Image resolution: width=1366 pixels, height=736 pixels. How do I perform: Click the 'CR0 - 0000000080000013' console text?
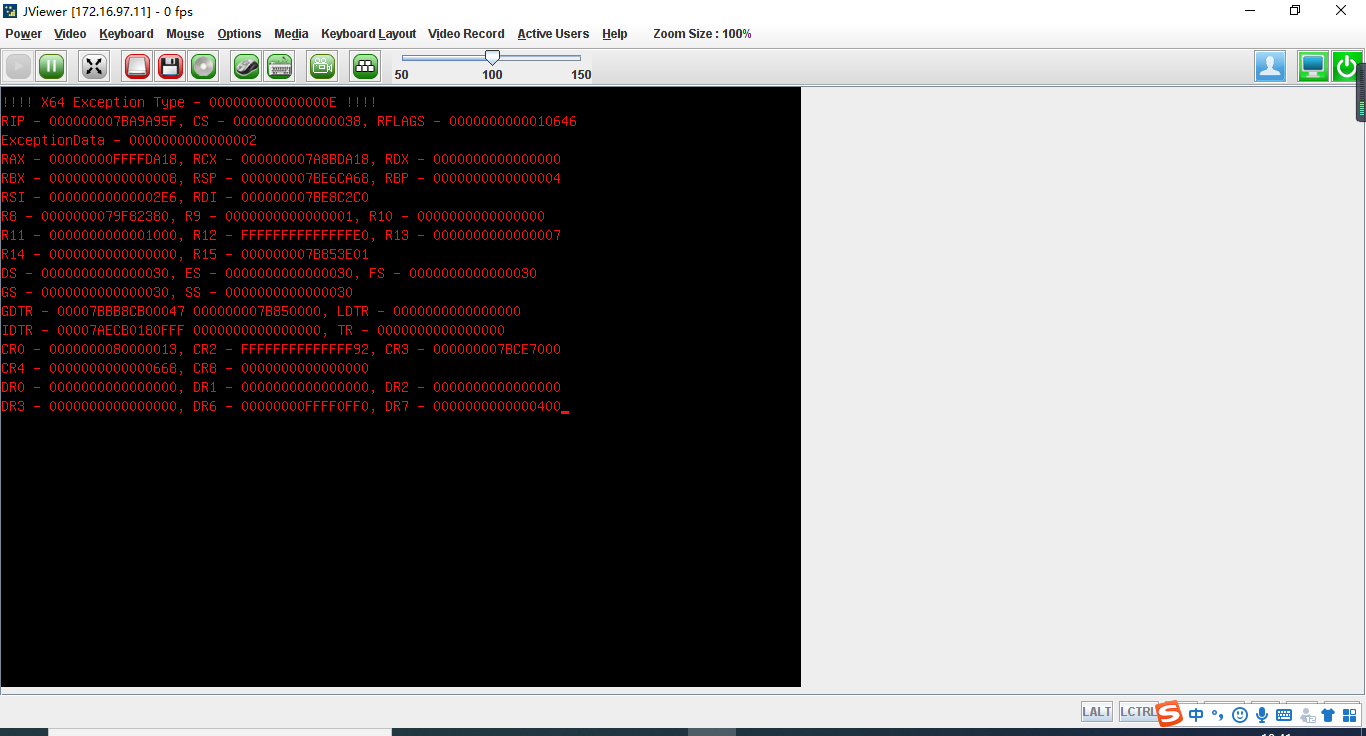[x=89, y=349]
